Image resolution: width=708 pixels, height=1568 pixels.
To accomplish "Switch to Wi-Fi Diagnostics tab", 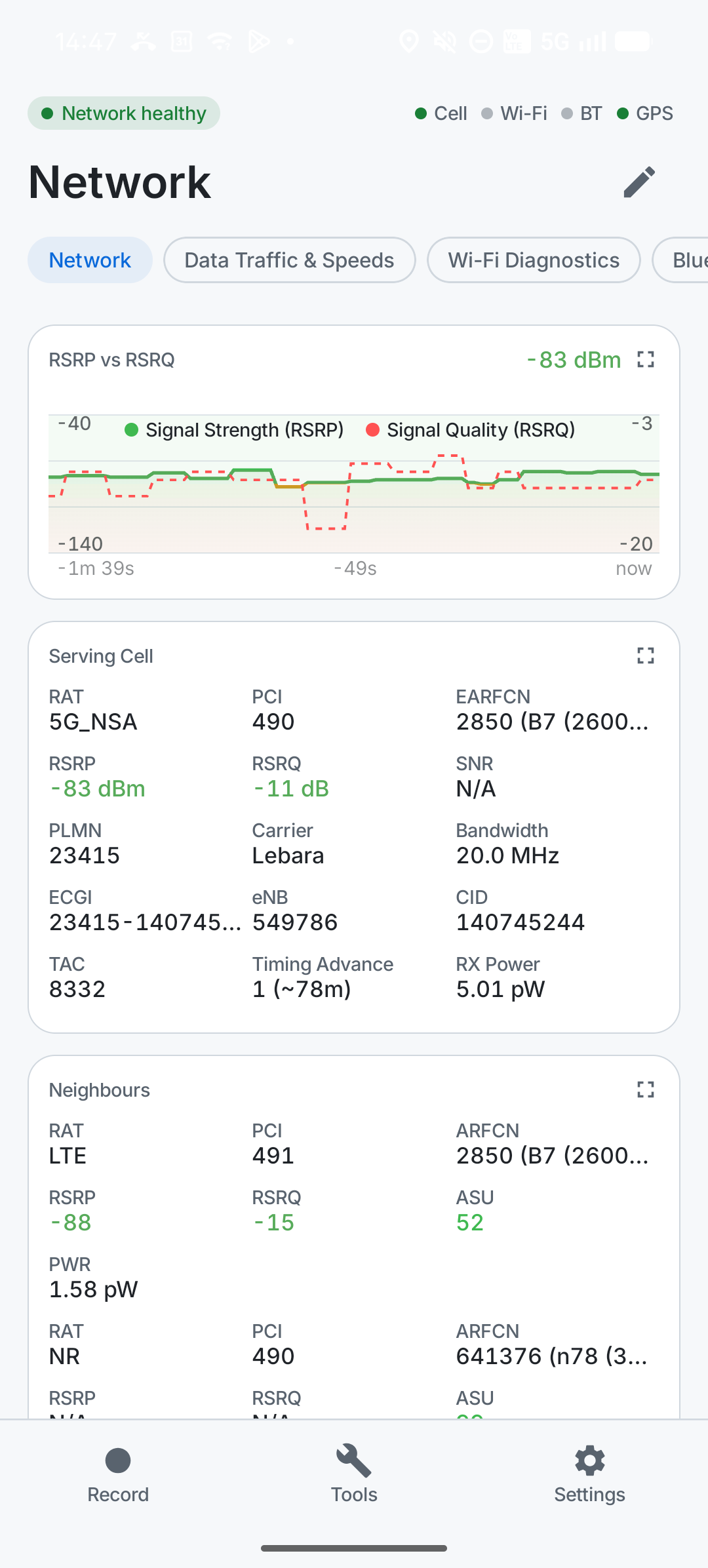I will pos(534,260).
